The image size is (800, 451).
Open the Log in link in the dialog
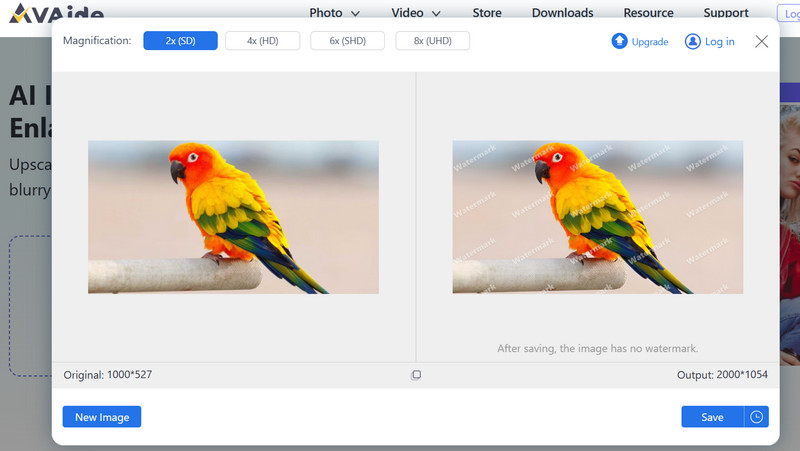point(719,42)
